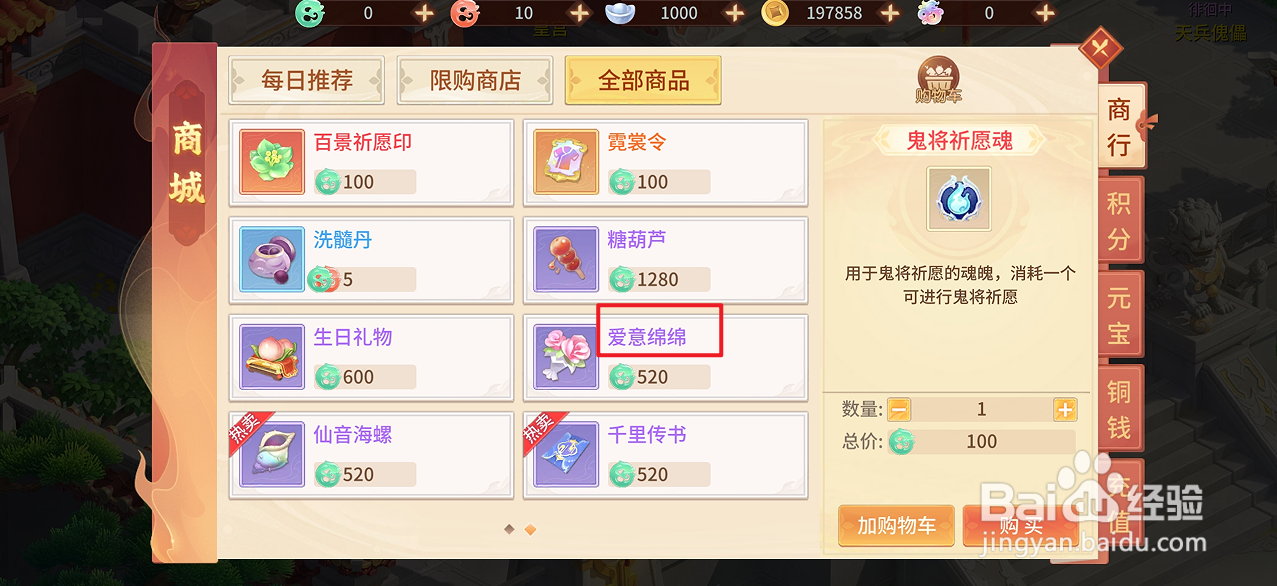Select the 百景祈愿印 lotus item icon
Image resolution: width=1277 pixels, height=586 pixels.
point(272,162)
